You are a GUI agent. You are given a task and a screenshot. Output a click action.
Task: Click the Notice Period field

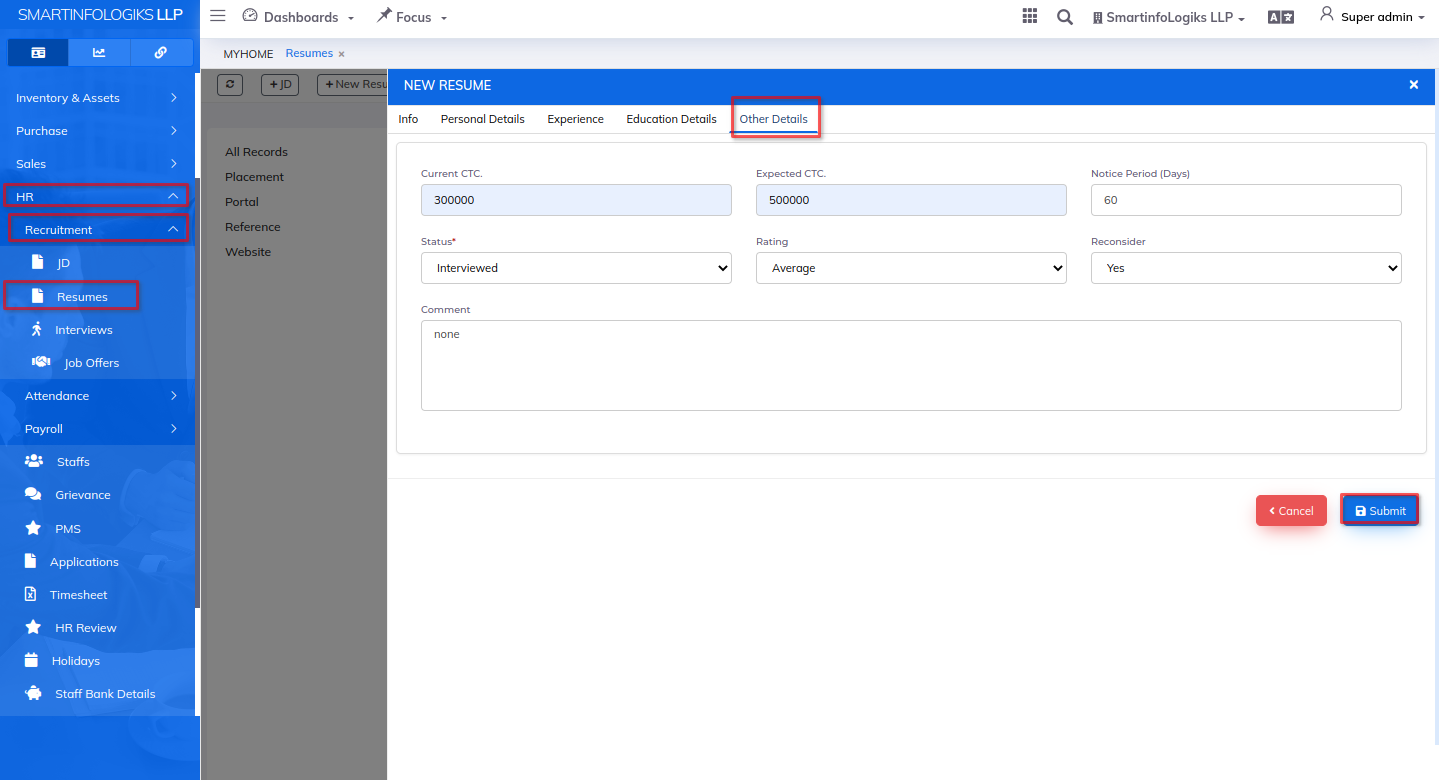pos(1246,200)
